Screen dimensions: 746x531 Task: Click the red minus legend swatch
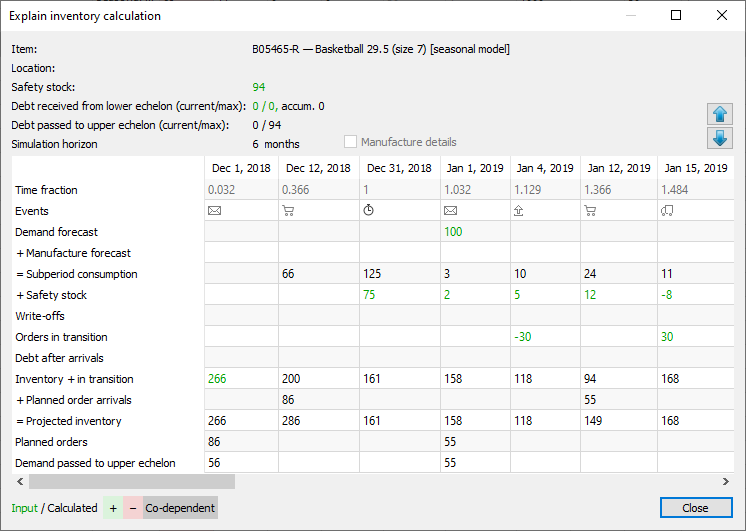(133, 508)
